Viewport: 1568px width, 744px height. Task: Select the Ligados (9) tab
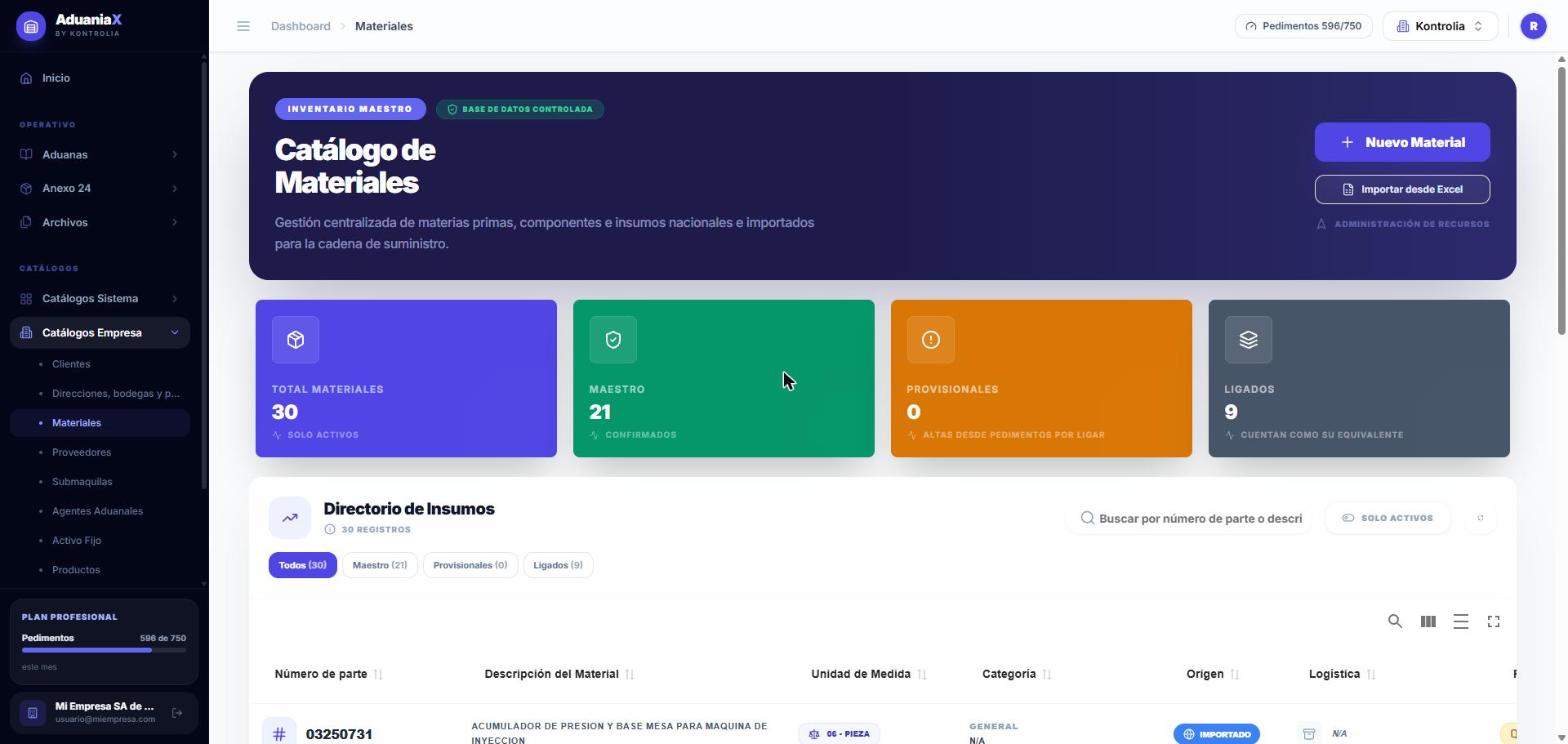558,565
